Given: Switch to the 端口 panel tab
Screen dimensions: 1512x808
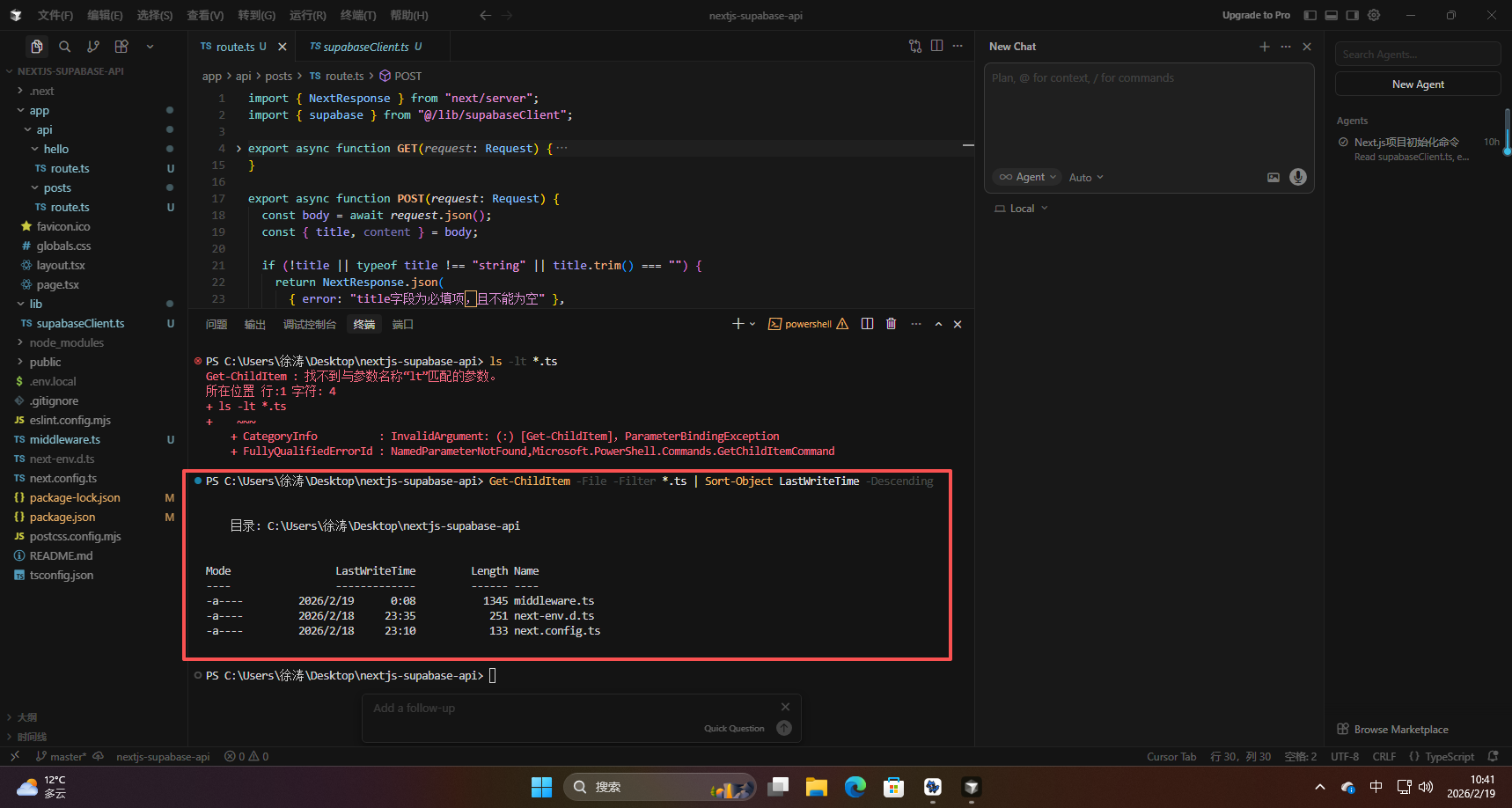Looking at the screenshot, I should [403, 325].
